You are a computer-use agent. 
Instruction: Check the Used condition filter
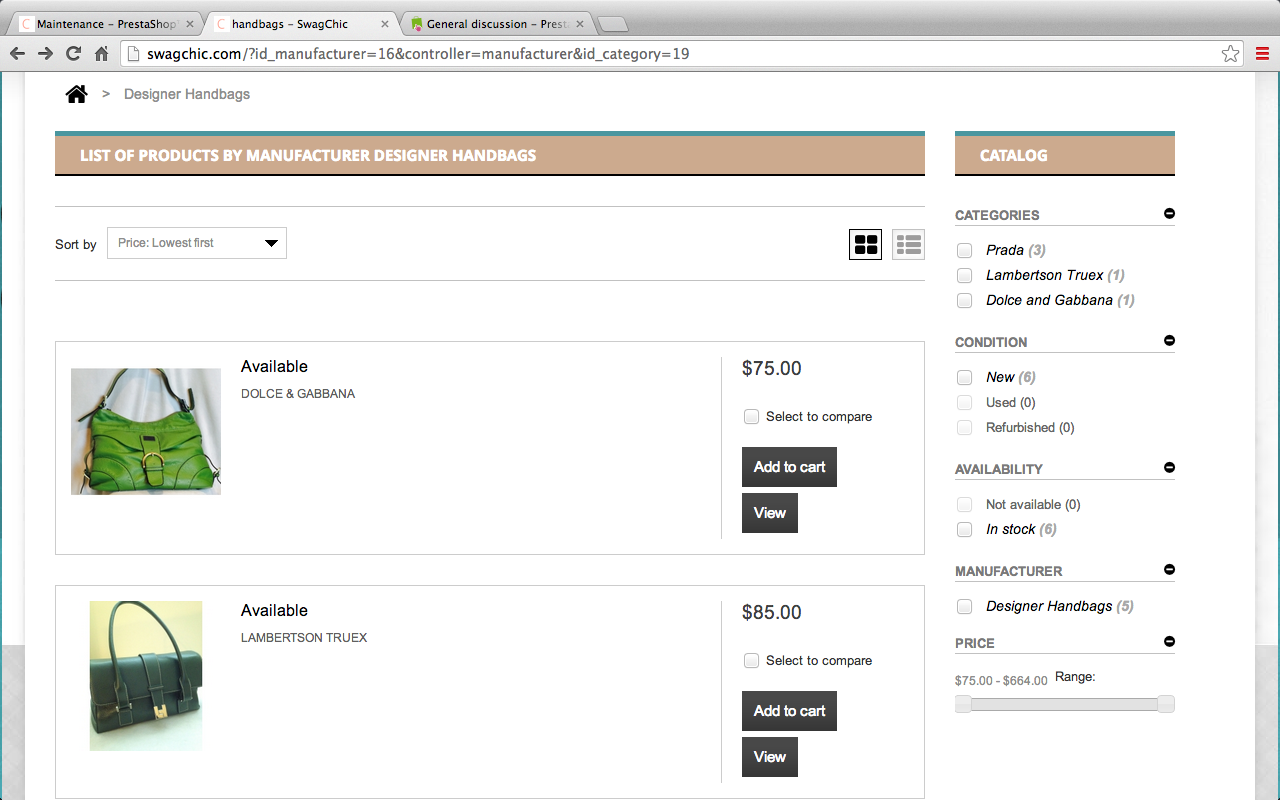point(965,402)
